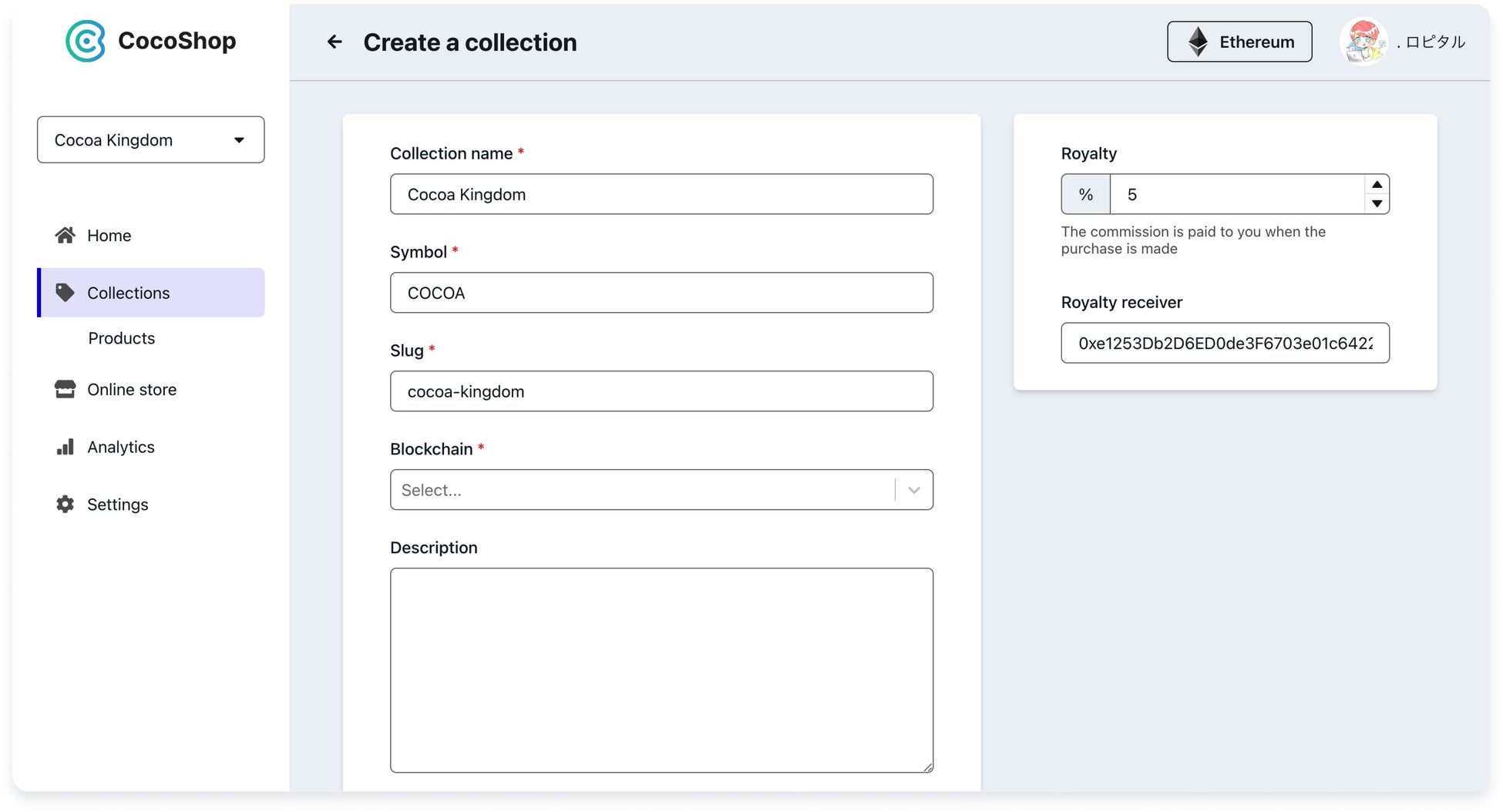Open the Cocoa Kingdom store dropdown

151,139
